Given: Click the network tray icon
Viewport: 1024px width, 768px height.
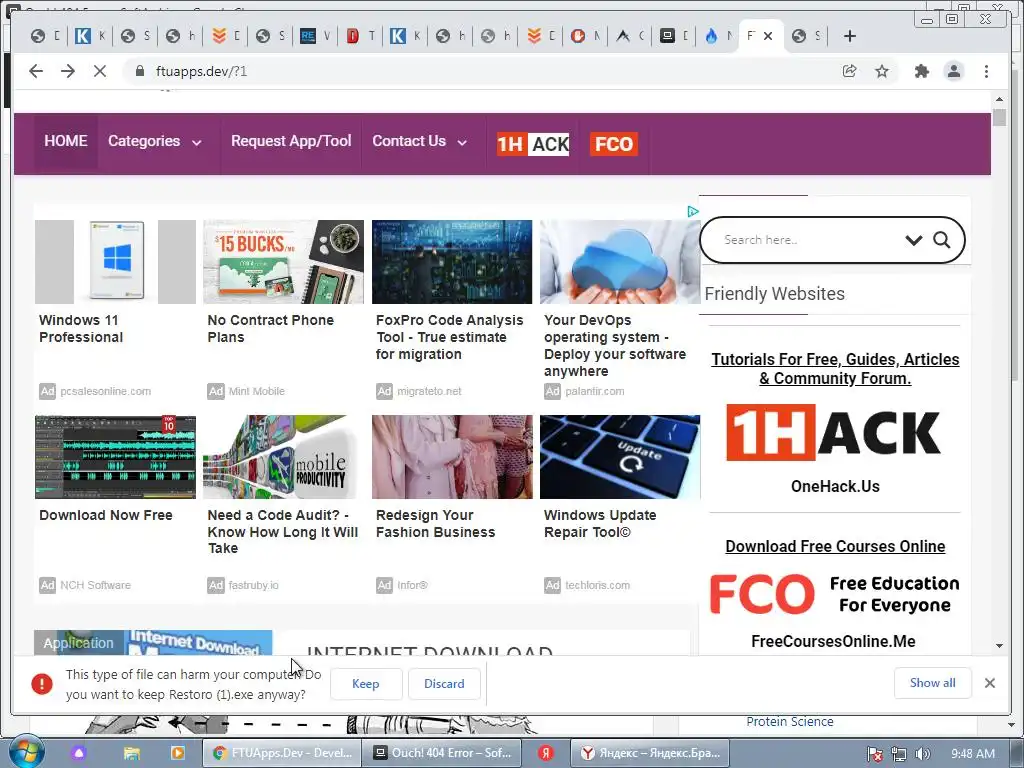Looking at the screenshot, I should click(899, 754).
